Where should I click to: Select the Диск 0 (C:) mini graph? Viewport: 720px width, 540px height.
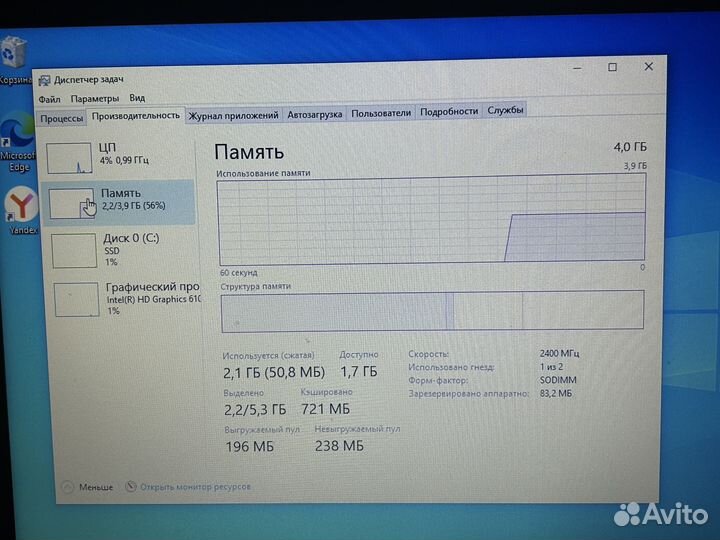tap(74, 251)
